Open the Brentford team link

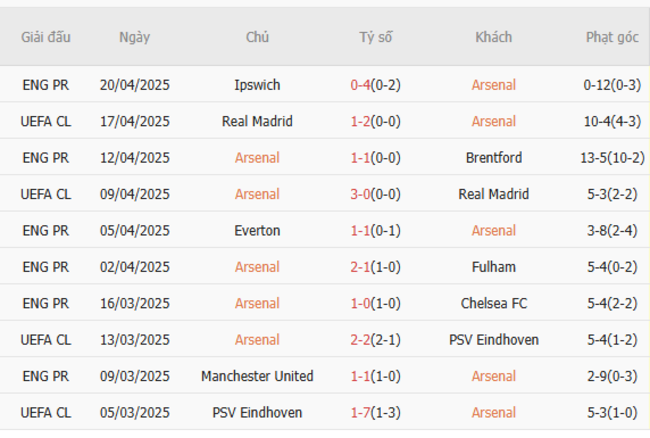click(493, 158)
